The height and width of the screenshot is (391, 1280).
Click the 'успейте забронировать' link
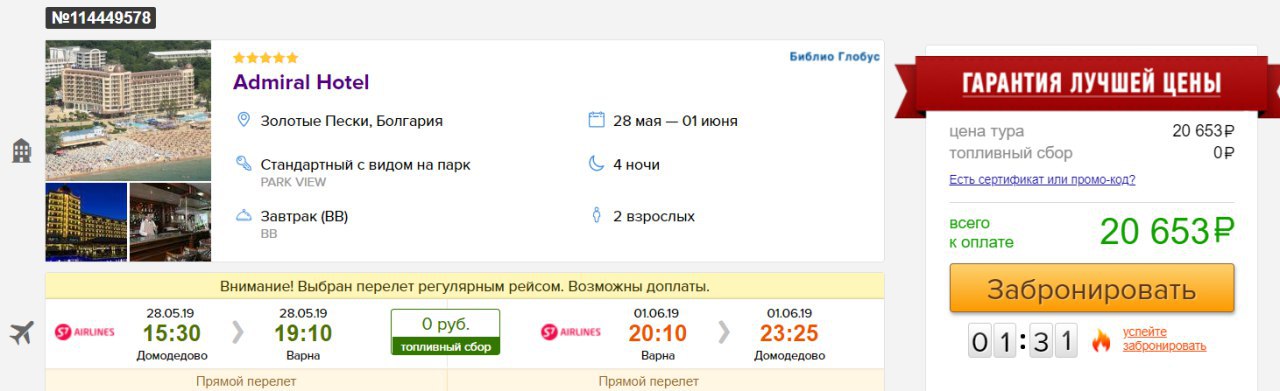coord(1164,339)
